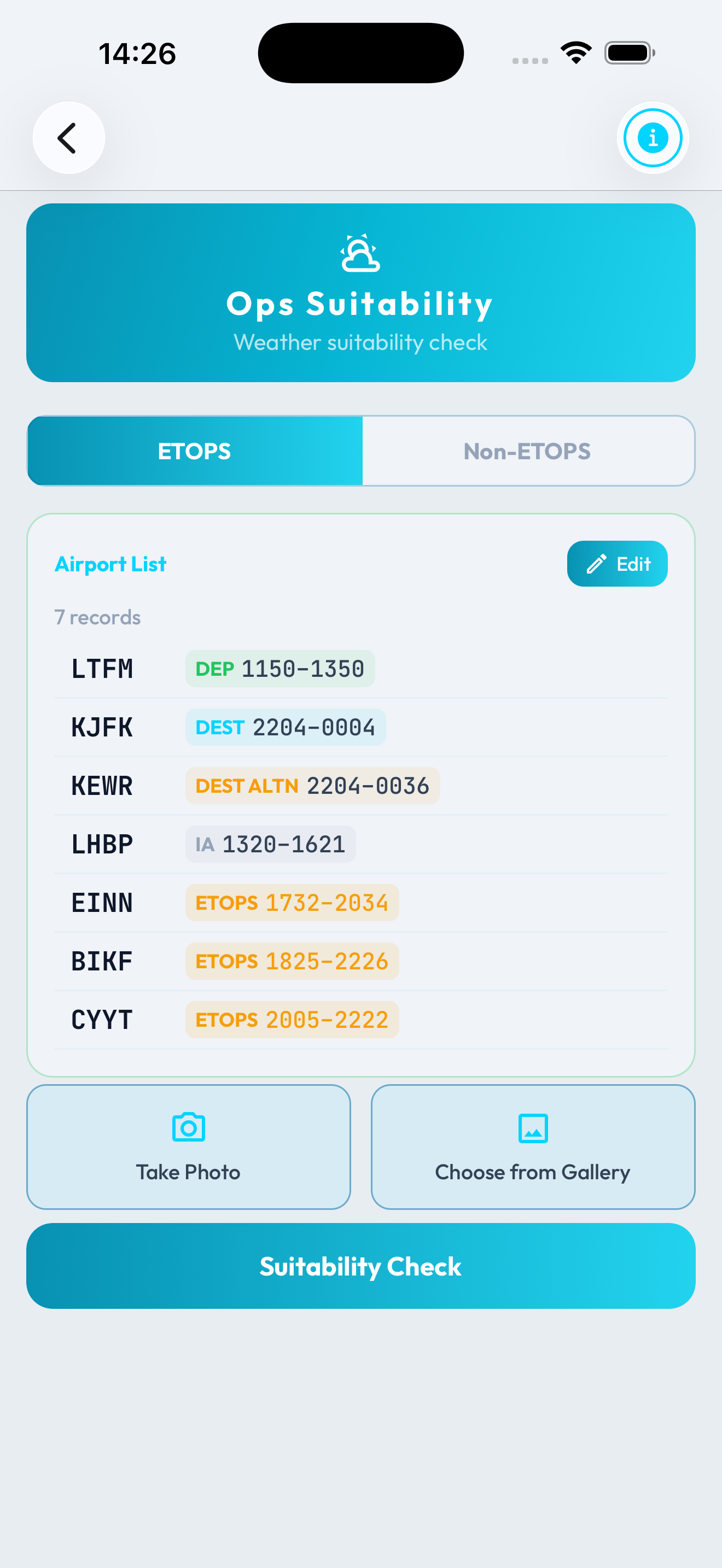Tap the camera icon

point(189,1128)
